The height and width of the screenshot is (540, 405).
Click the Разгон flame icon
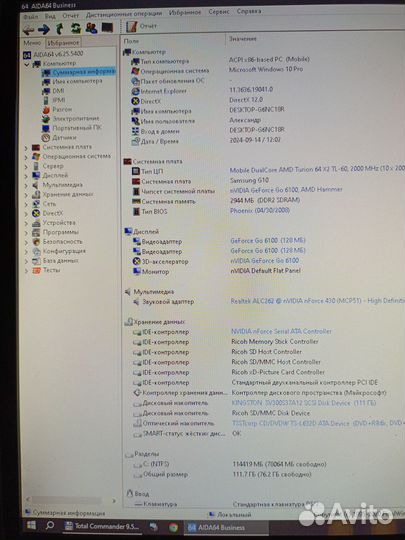coord(46,110)
